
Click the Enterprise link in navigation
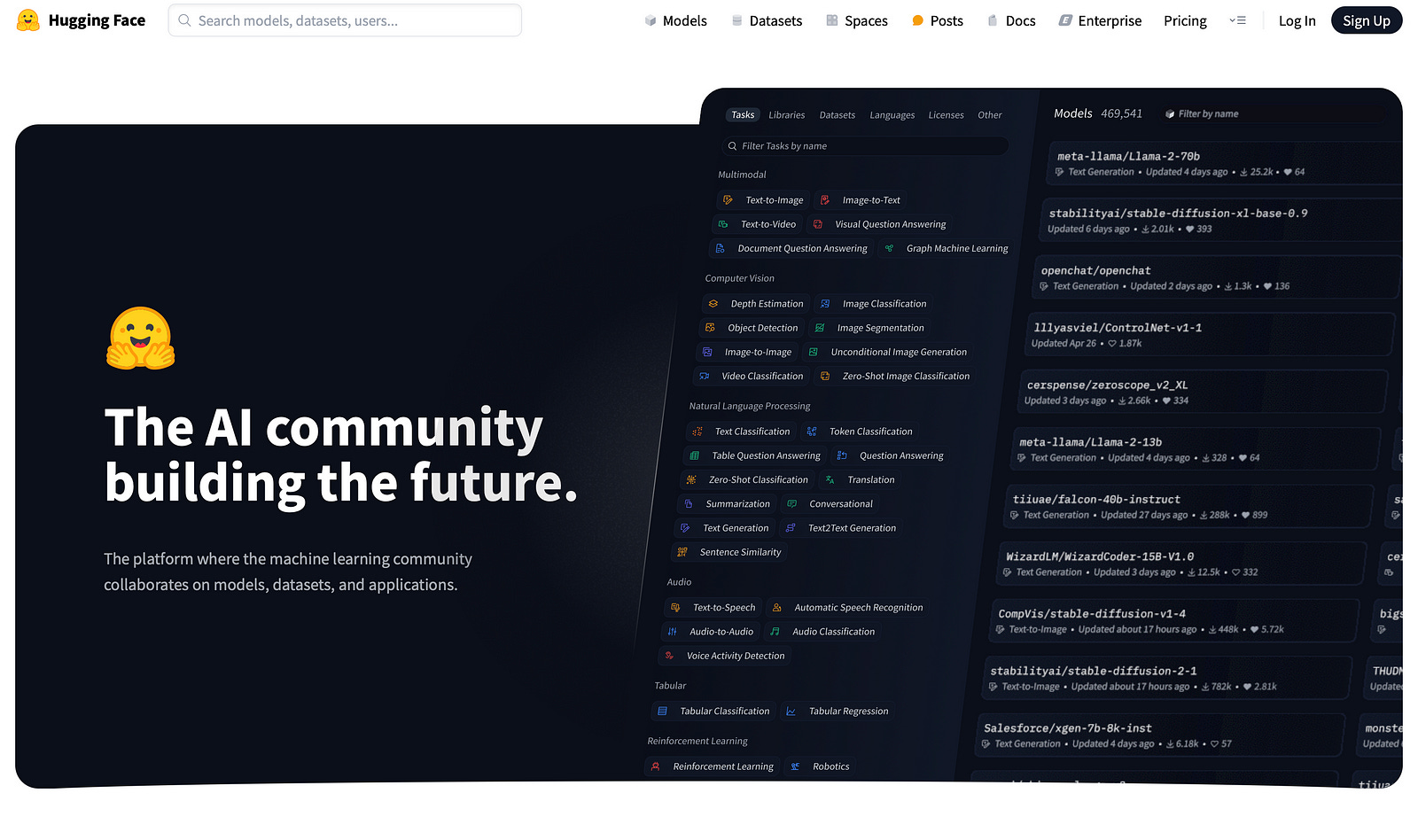1100,20
